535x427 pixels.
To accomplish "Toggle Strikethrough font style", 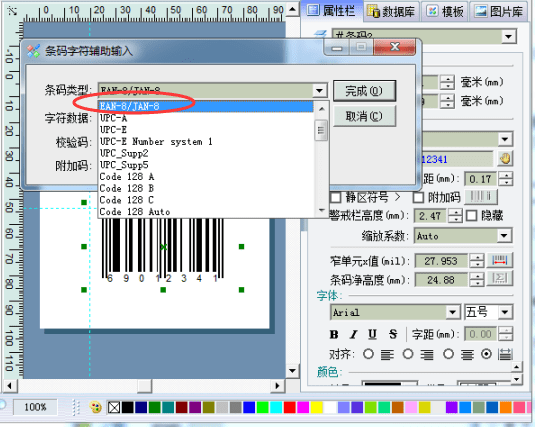I will point(393,334).
